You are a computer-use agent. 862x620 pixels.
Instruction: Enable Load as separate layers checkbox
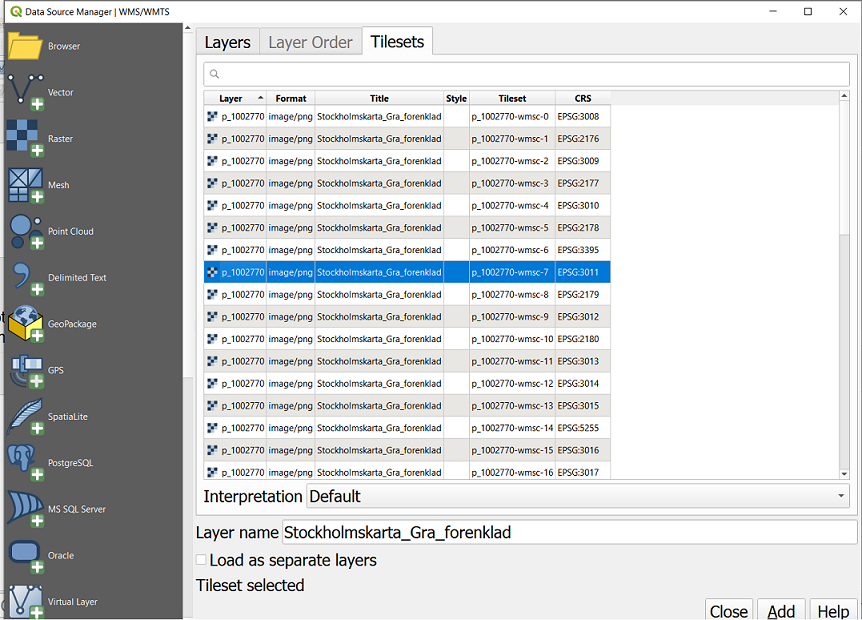202,561
